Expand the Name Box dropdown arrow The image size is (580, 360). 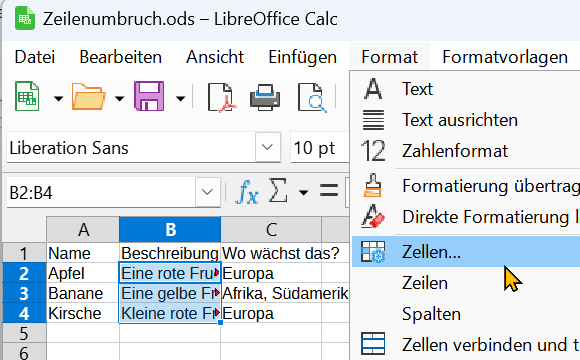208,192
